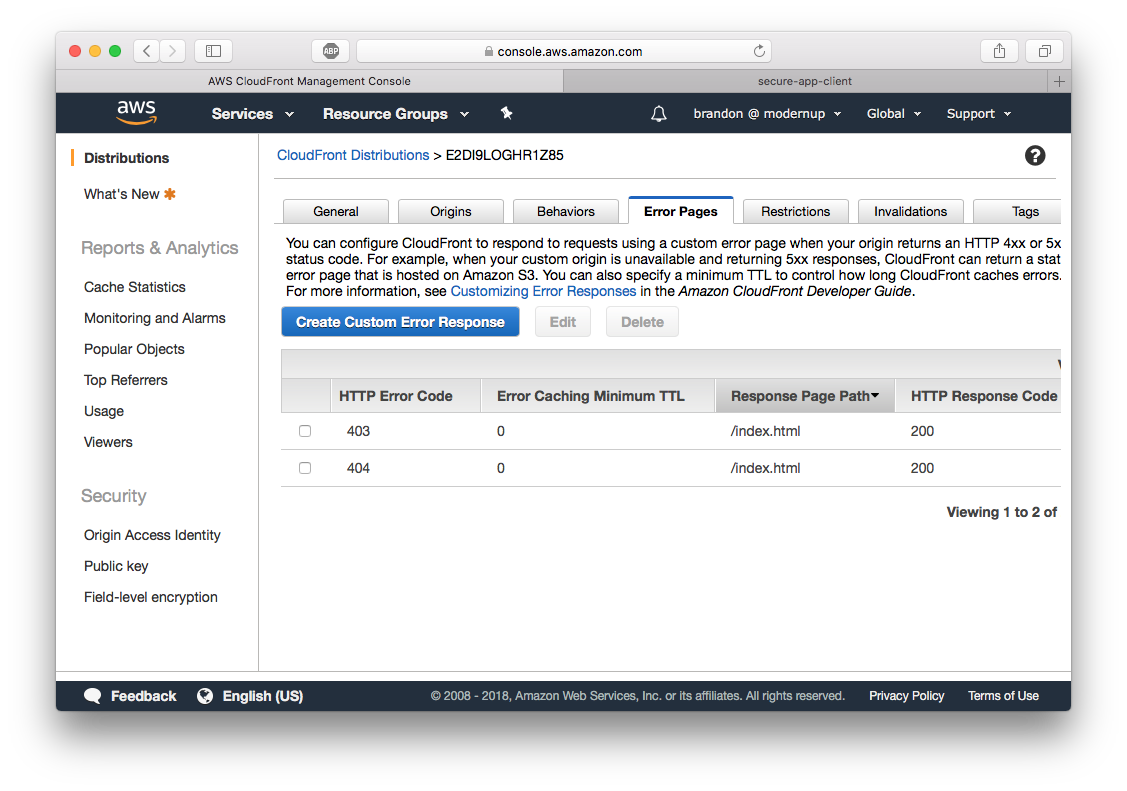The height and width of the screenshot is (791, 1127).
Task: Switch to the Behaviors tab
Action: click(x=566, y=211)
